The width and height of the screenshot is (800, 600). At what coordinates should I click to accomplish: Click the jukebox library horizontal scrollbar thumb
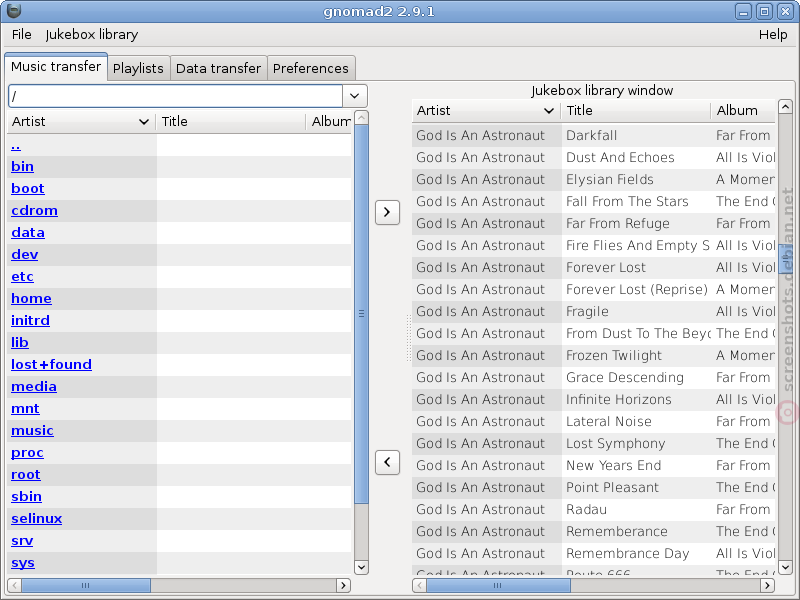(x=498, y=585)
